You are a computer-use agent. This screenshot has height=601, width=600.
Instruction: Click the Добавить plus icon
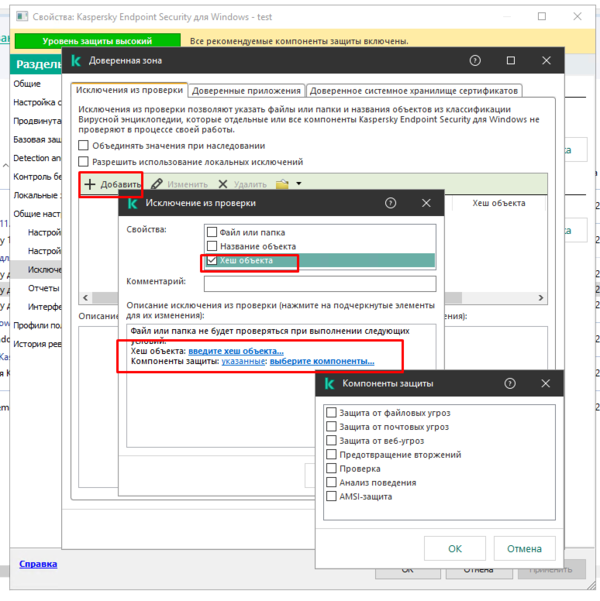[90, 185]
